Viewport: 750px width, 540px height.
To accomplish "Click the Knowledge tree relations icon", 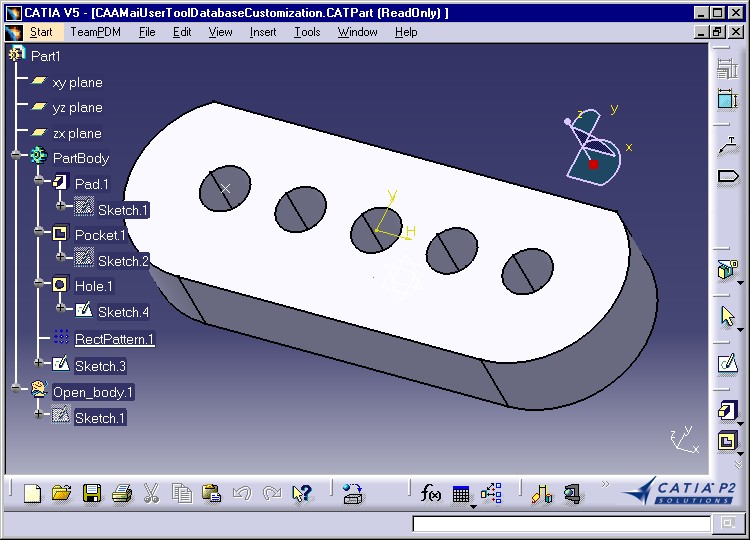I will click(x=491, y=493).
